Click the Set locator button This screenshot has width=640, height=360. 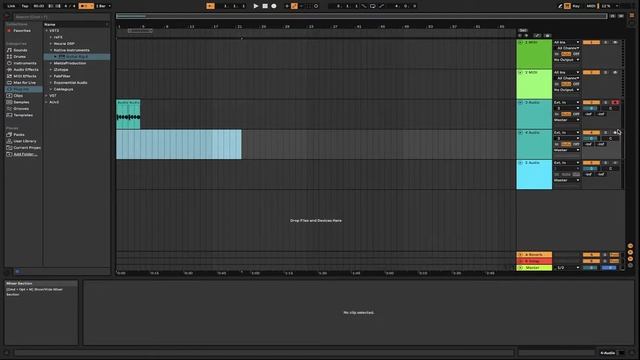click(523, 31)
